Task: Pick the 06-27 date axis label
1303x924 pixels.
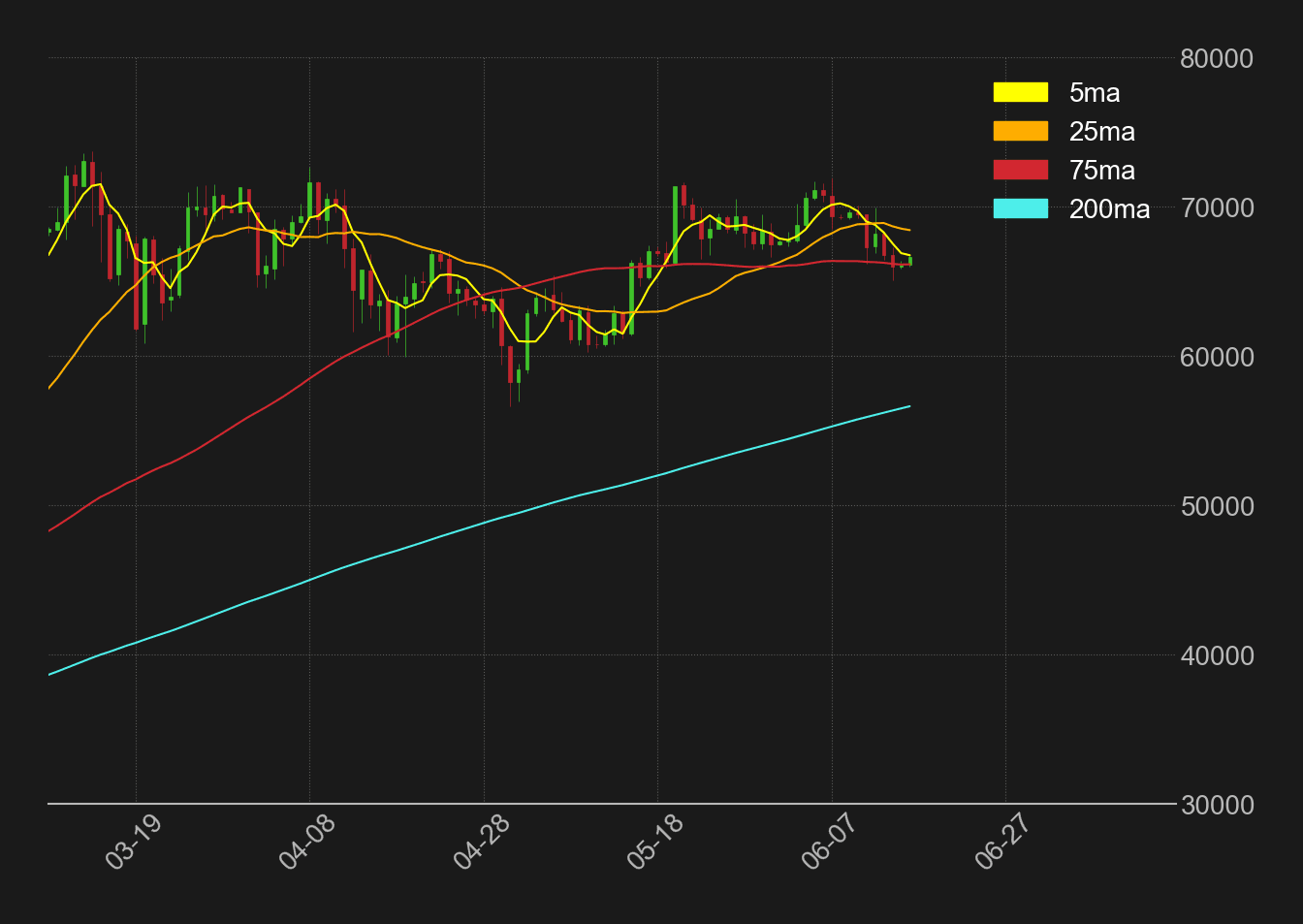Action: pyautogui.click(x=1002, y=842)
